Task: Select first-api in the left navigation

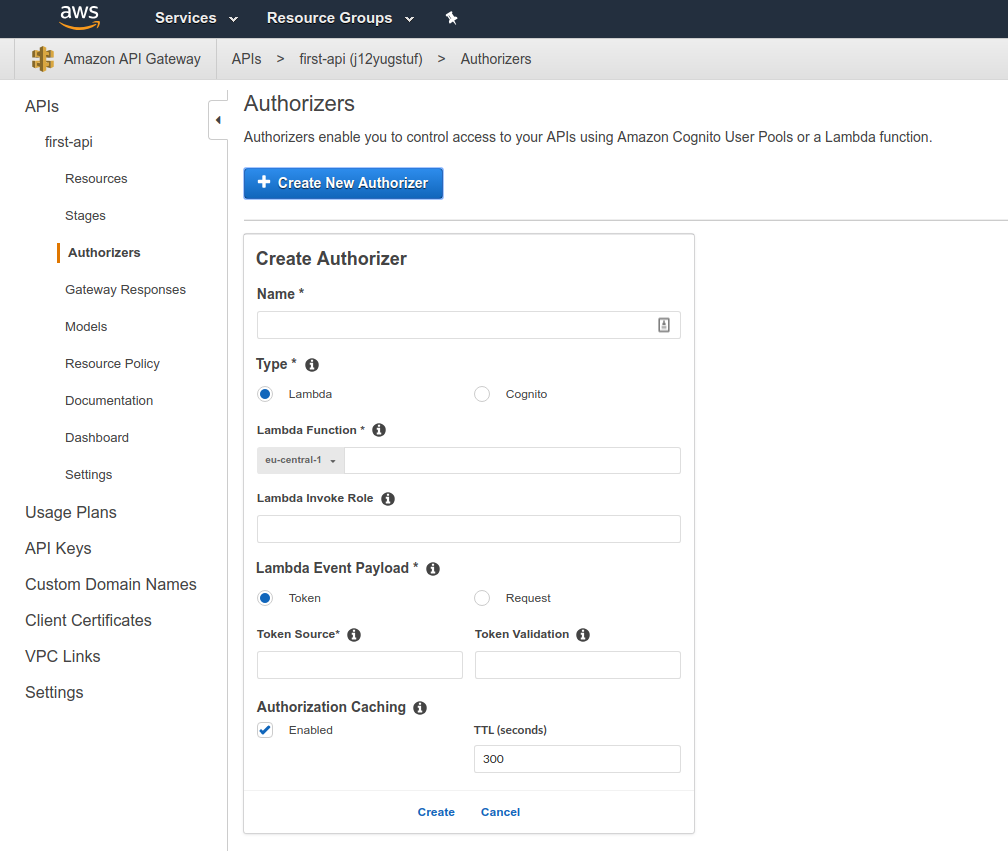Action: 69,142
